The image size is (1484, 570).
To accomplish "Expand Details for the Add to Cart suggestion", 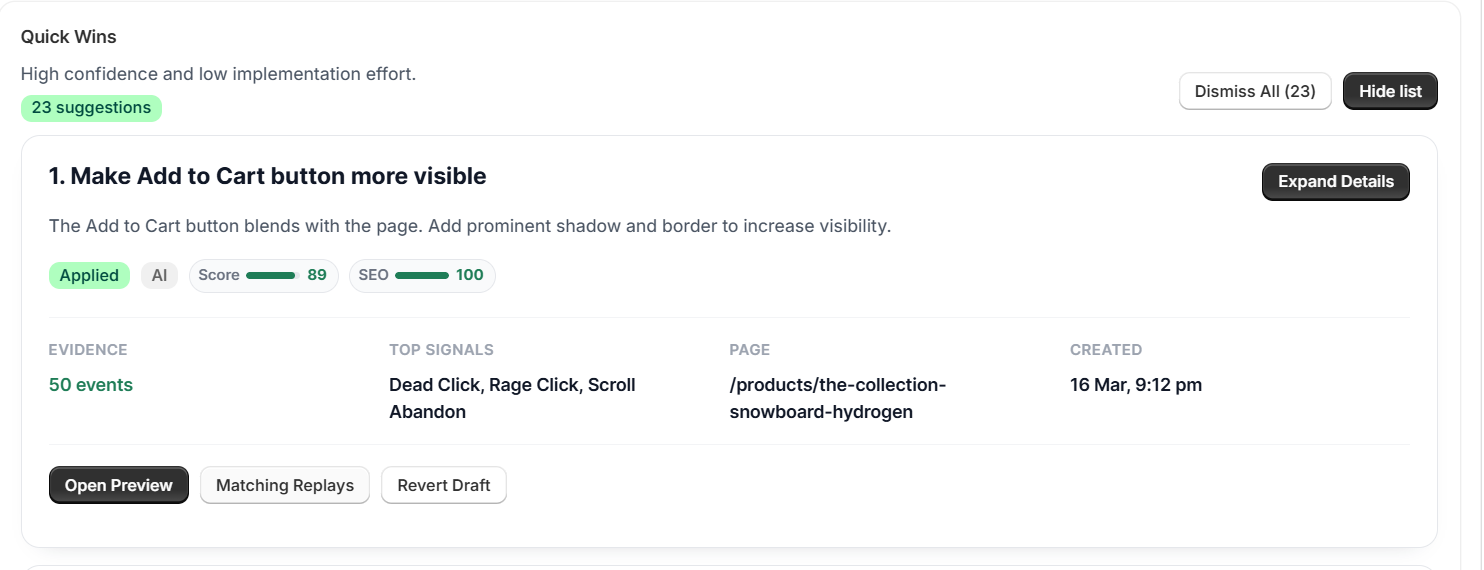I will click(1335, 182).
